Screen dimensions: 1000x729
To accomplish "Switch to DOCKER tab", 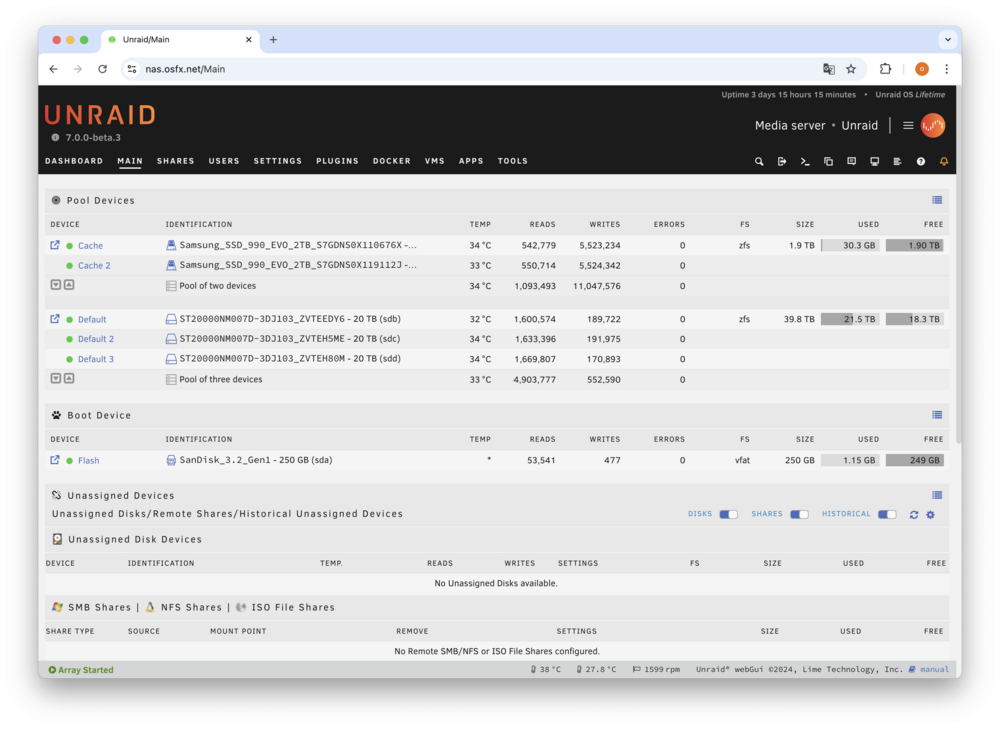I will tap(392, 161).
